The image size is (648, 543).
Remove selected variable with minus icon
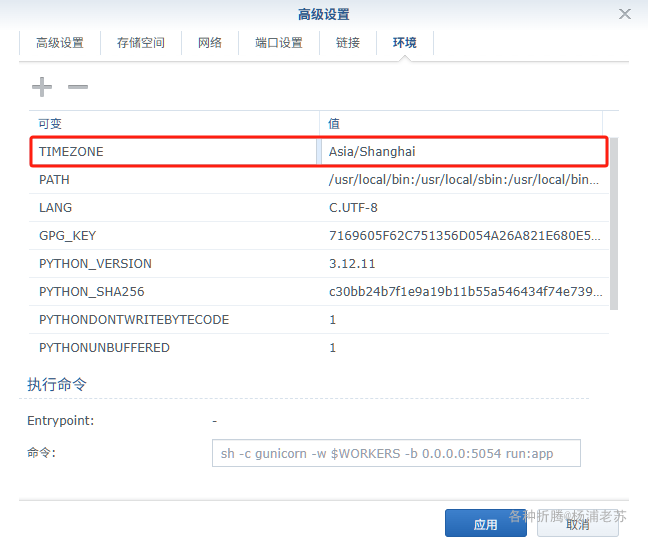(78, 87)
